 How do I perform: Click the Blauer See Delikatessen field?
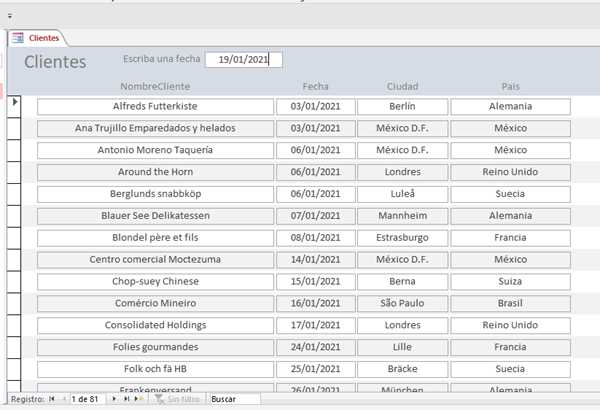[x=155, y=216]
